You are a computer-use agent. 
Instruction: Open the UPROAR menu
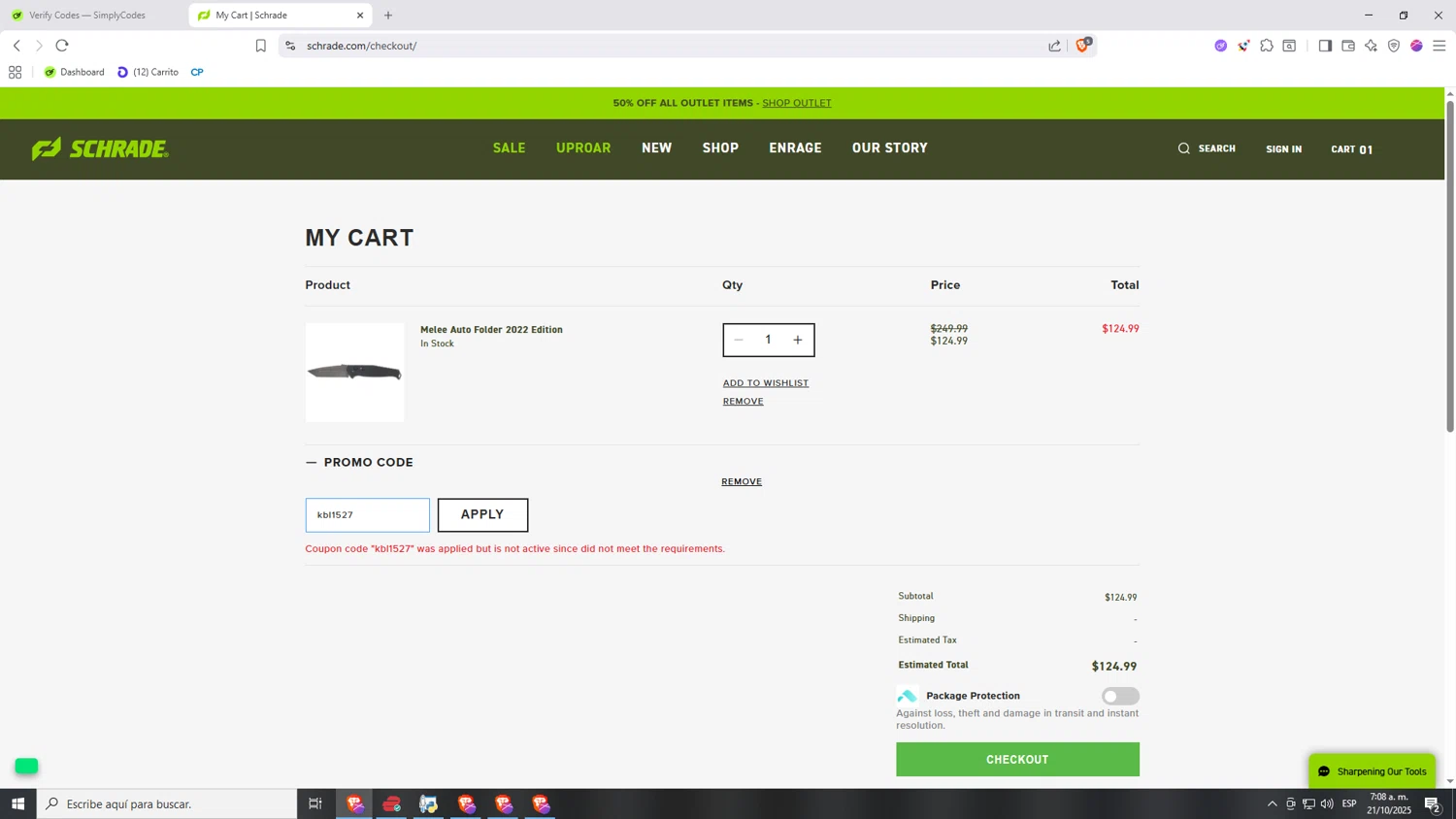583,148
